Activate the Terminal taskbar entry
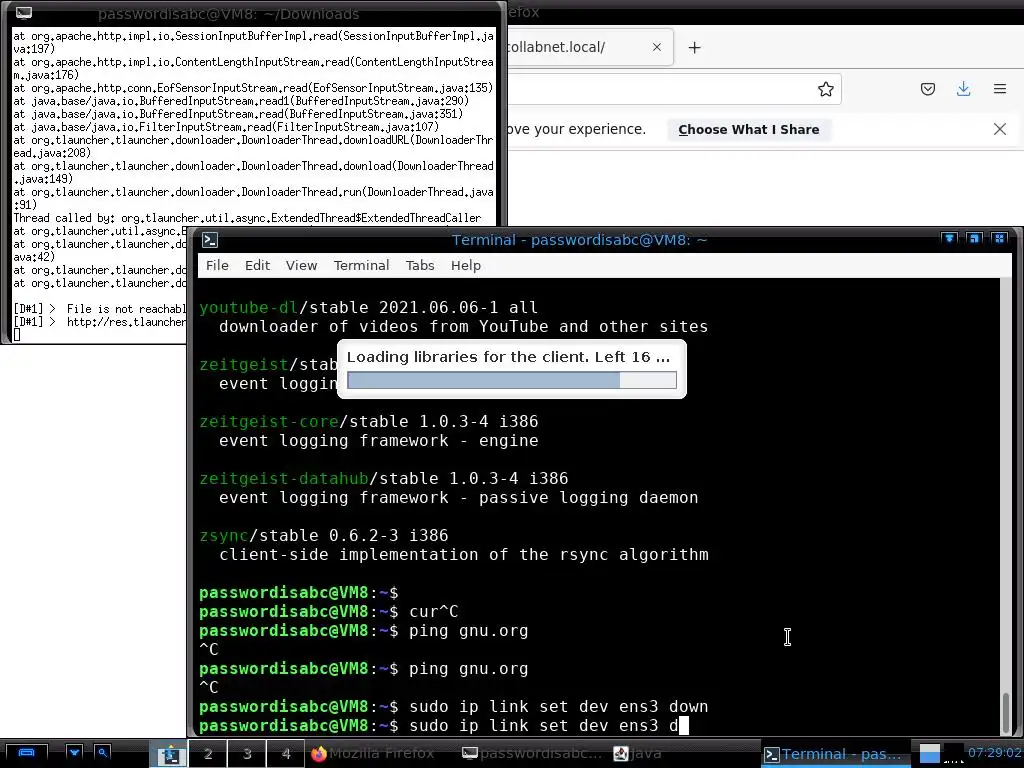The image size is (1024, 768). (835, 754)
